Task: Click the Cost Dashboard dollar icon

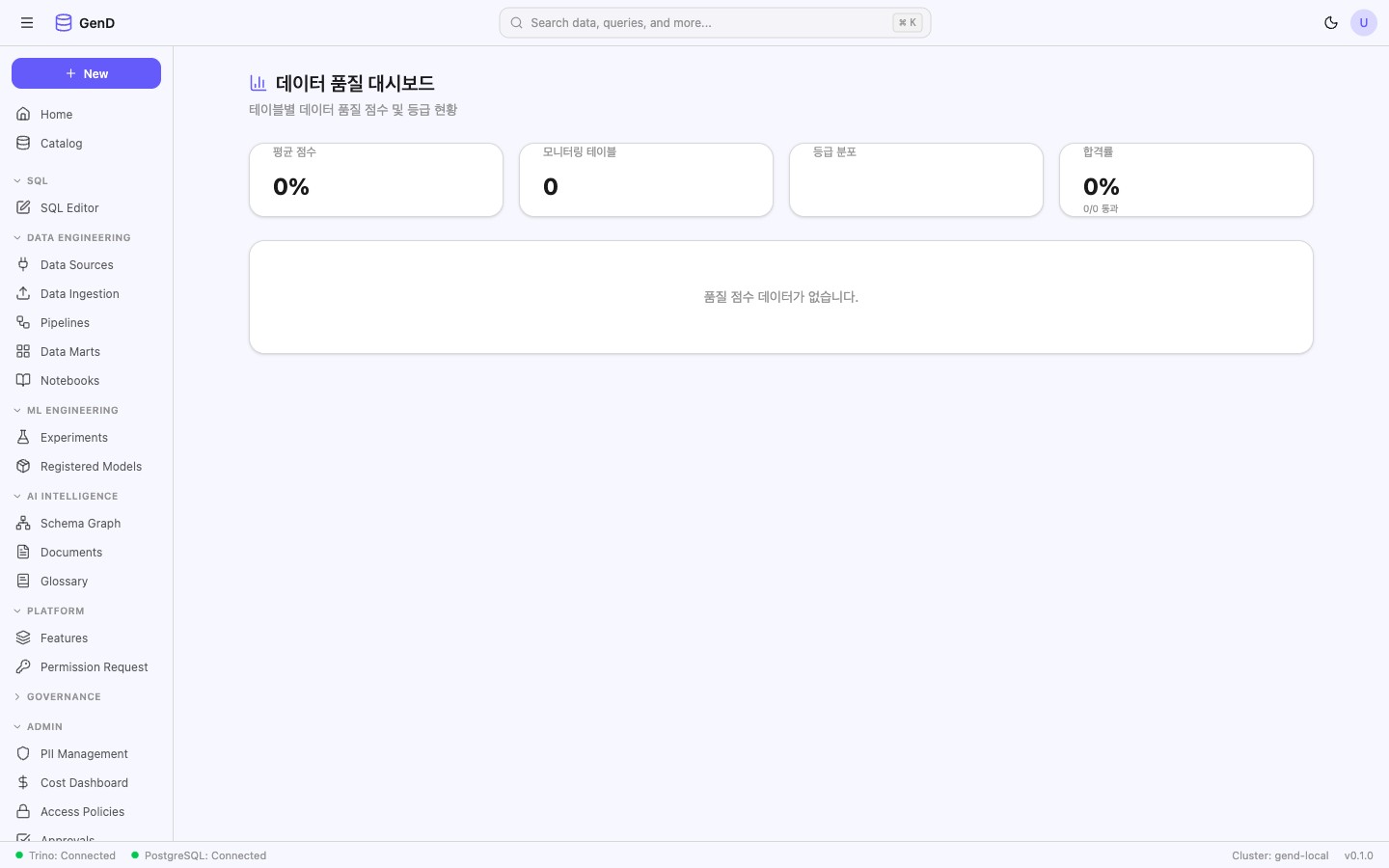Action: pos(23,782)
